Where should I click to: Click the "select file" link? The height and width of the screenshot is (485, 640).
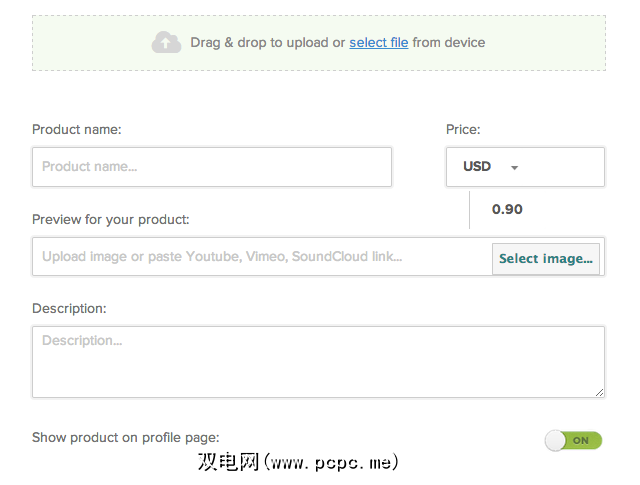click(378, 43)
